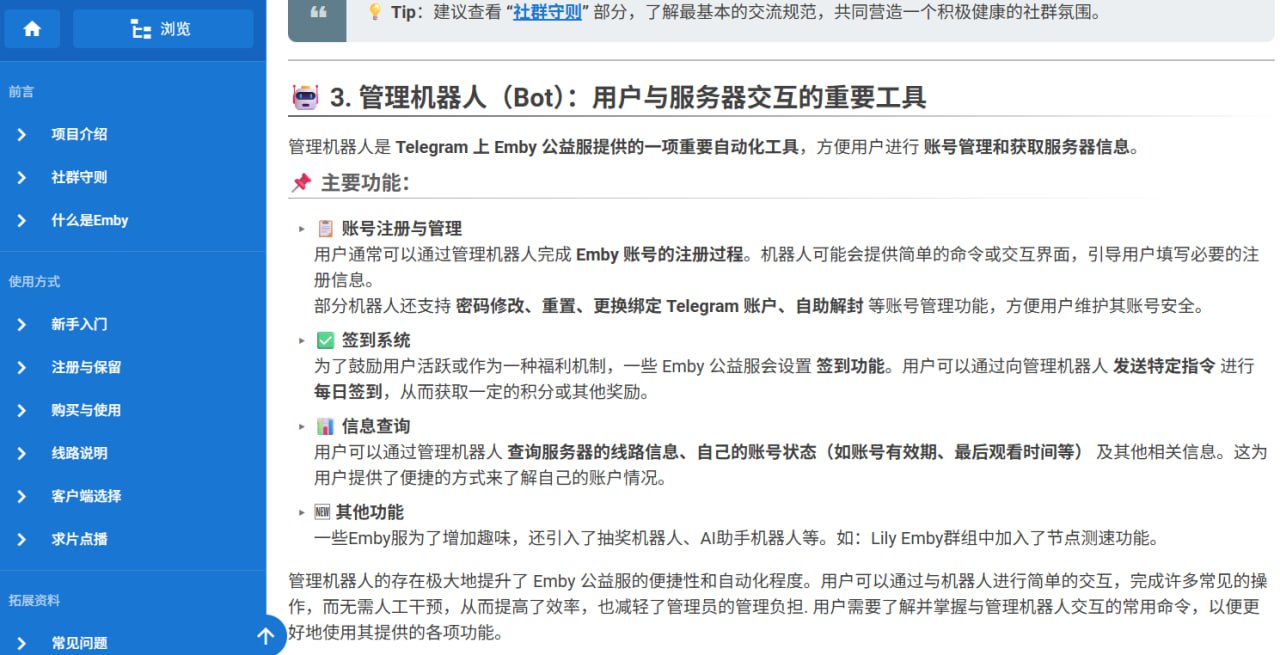Click the scroll-to-top arrow button
The image size is (1280, 655).
pyautogui.click(x=265, y=636)
